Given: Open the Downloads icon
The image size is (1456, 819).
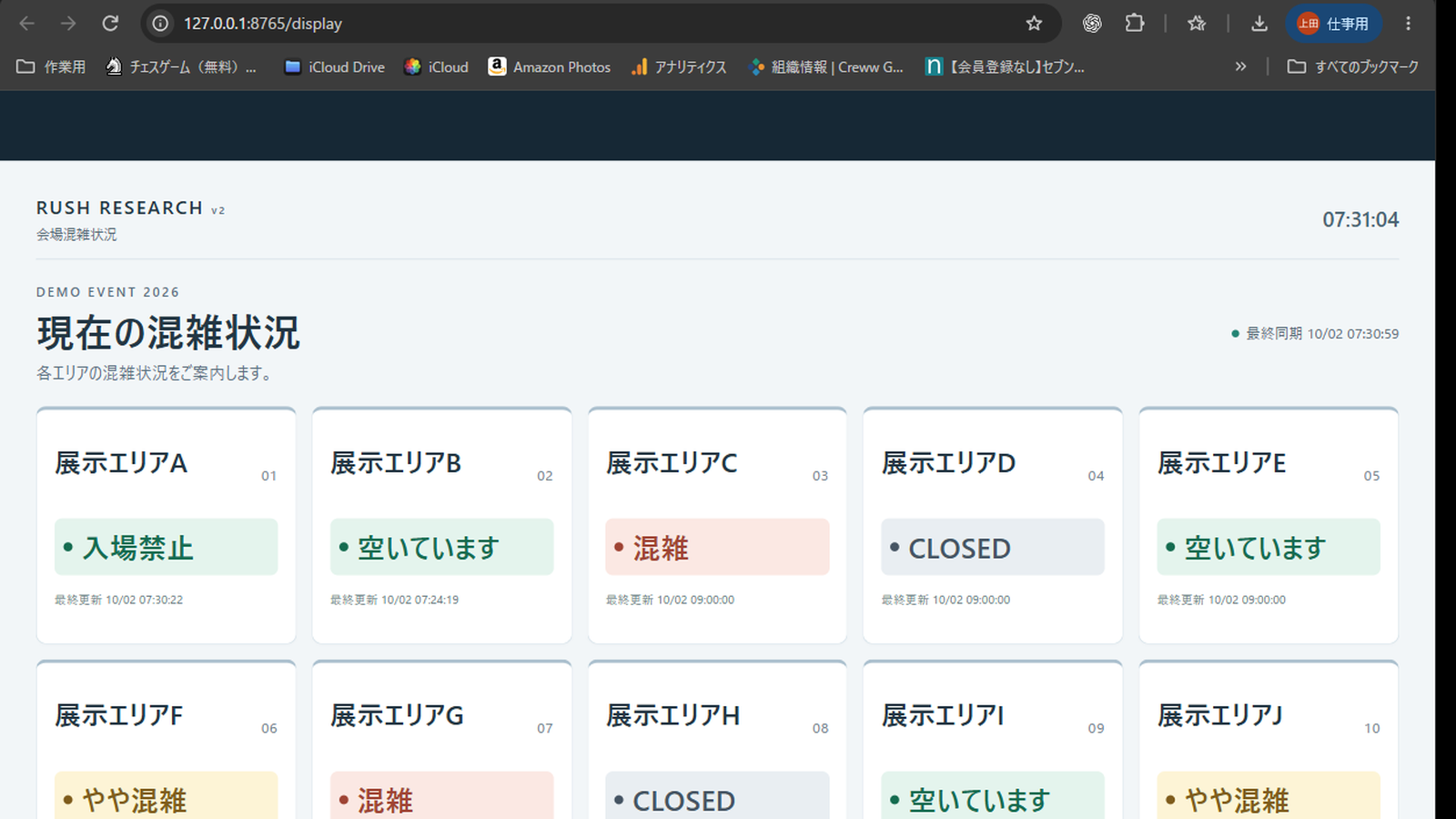Looking at the screenshot, I should pyautogui.click(x=1259, y=24).
